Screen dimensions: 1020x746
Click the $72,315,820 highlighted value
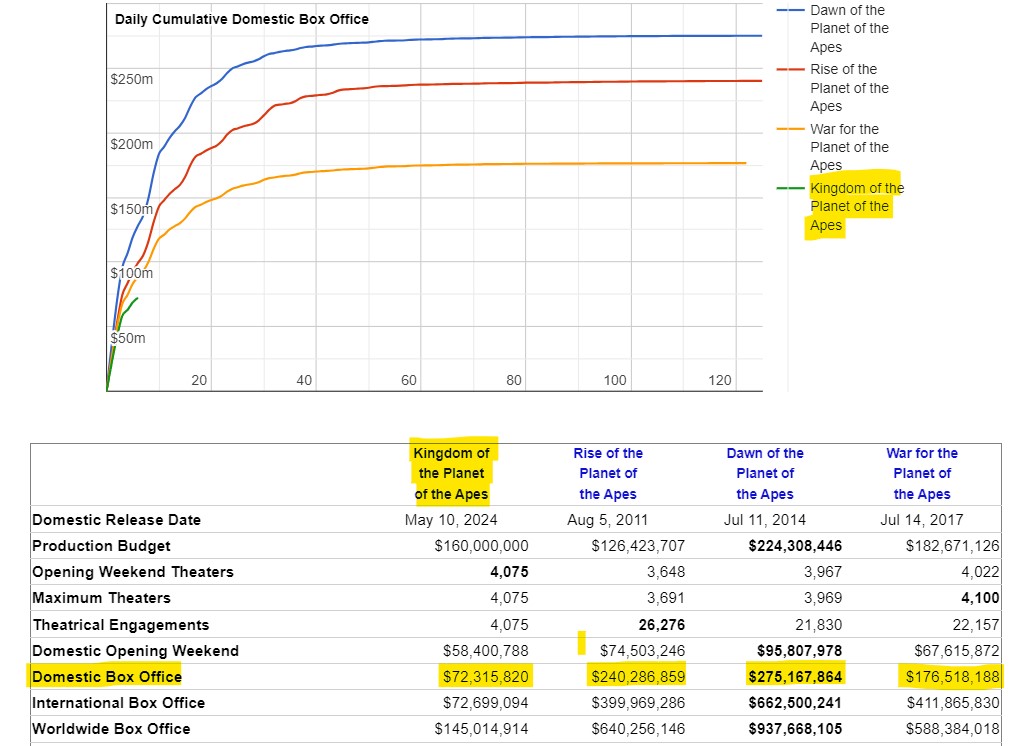pos(485,677)
